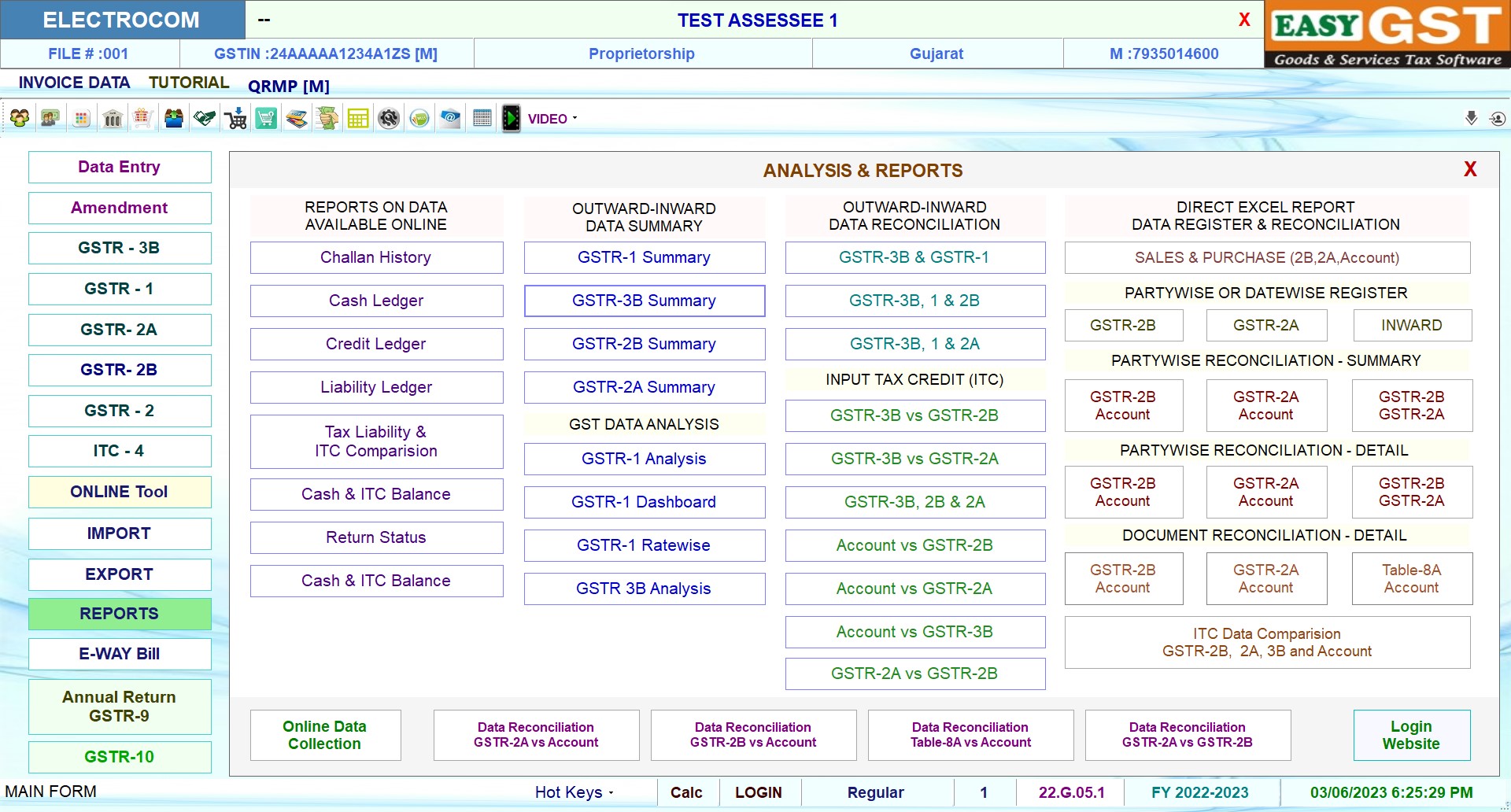Close the Analysis & Reports panel
Image resolution: width=1511 pixels, height=812 pixels.
click(x=1469, y=169)
